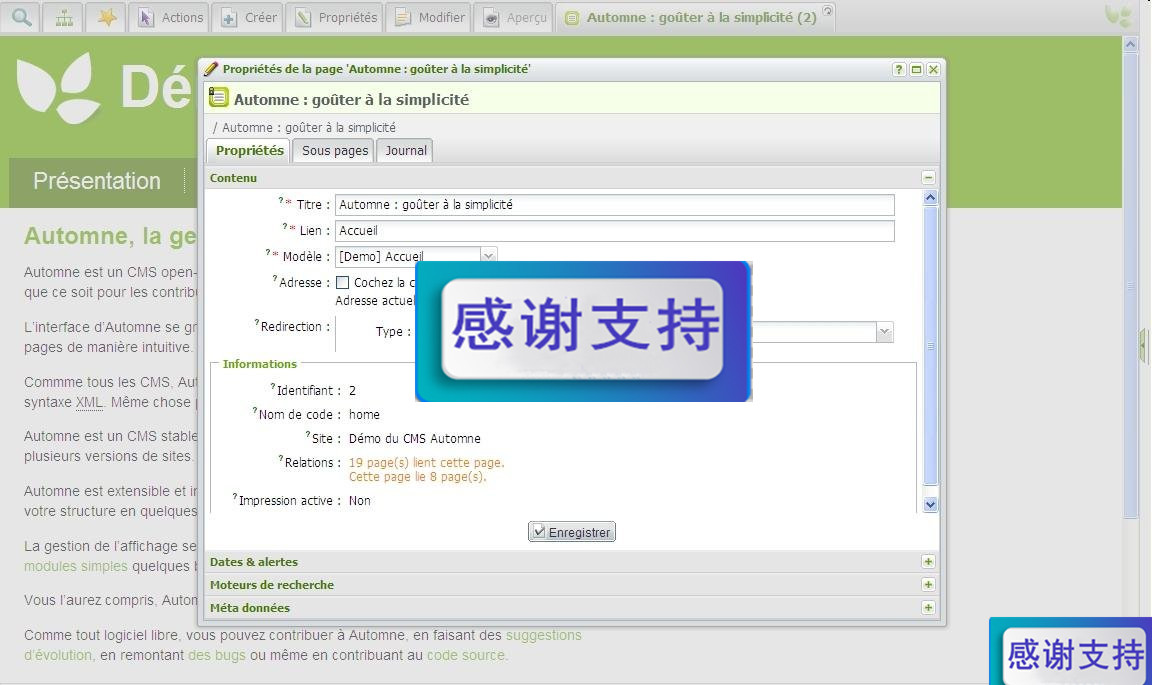Click the Impression active value 'Non'
Screen dimensions: 1152x685
tap(359, 501)
